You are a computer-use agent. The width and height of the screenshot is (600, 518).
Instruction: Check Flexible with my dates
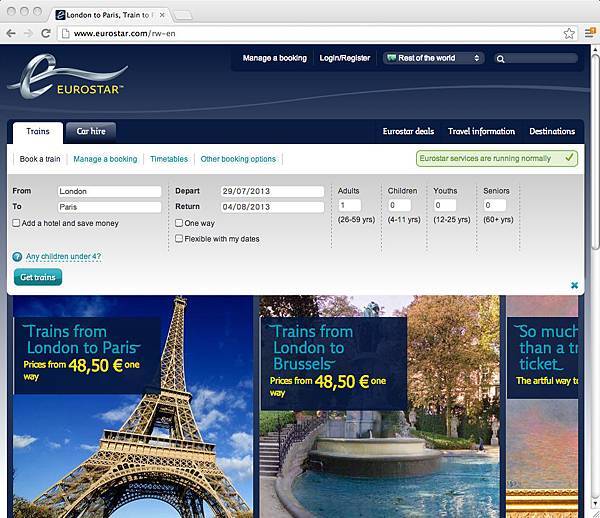(179, 239)
